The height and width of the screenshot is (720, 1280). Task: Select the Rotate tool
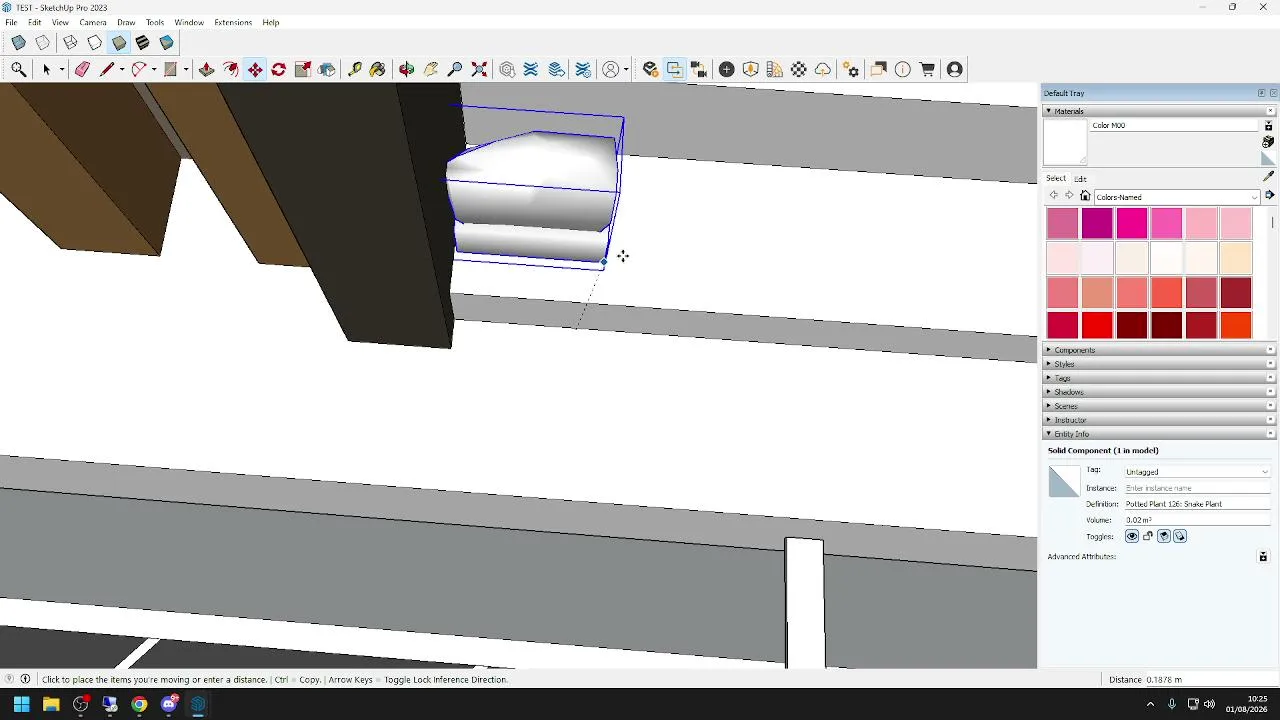279,69
